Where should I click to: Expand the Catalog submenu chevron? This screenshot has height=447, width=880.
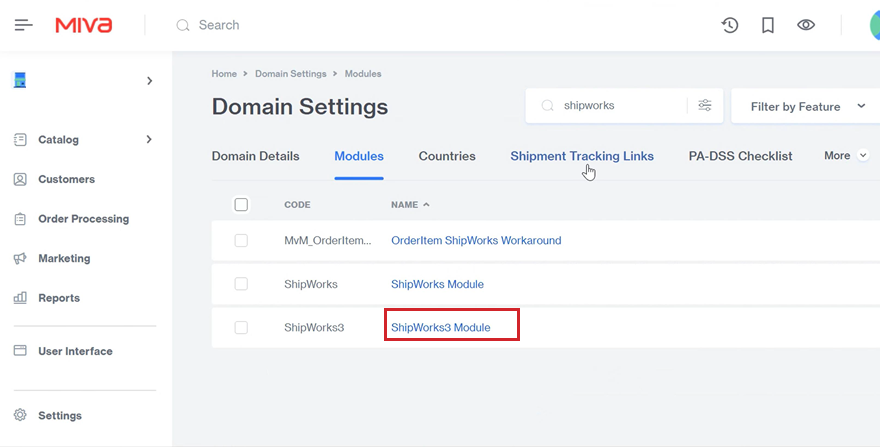pos(149,139)
